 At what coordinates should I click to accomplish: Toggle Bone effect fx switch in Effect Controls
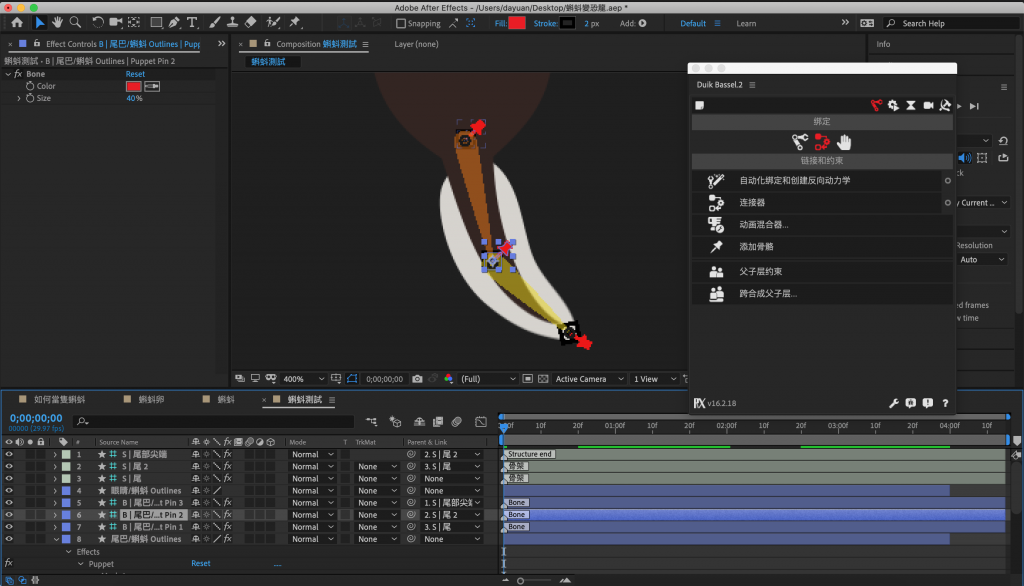(18, 74)
